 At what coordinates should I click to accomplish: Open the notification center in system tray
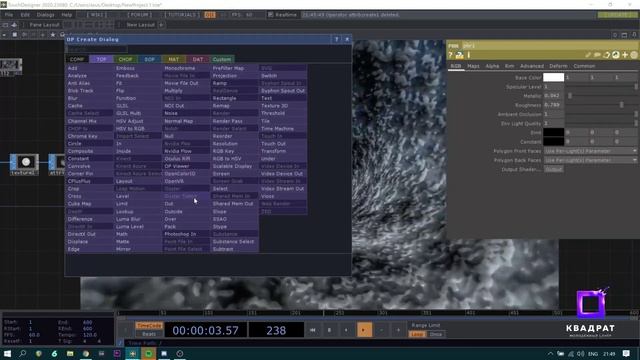point(626,353)
